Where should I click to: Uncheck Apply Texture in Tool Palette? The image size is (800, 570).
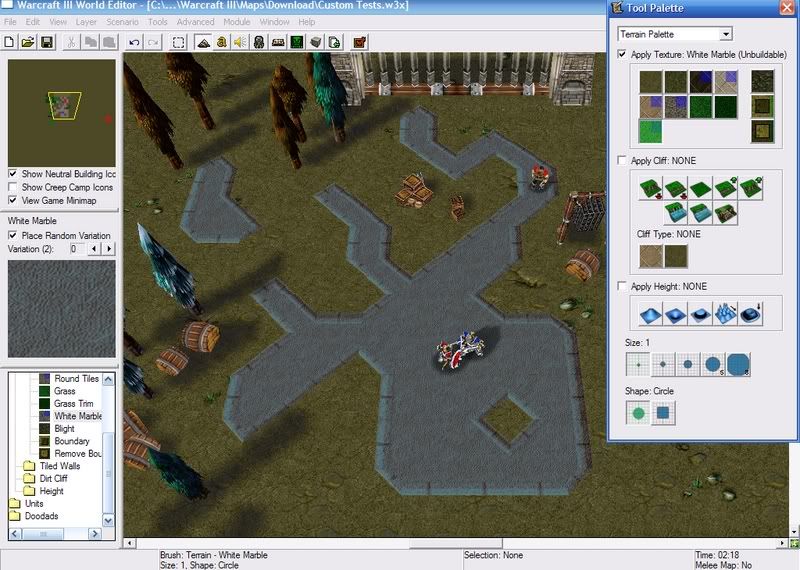[622, 54]
